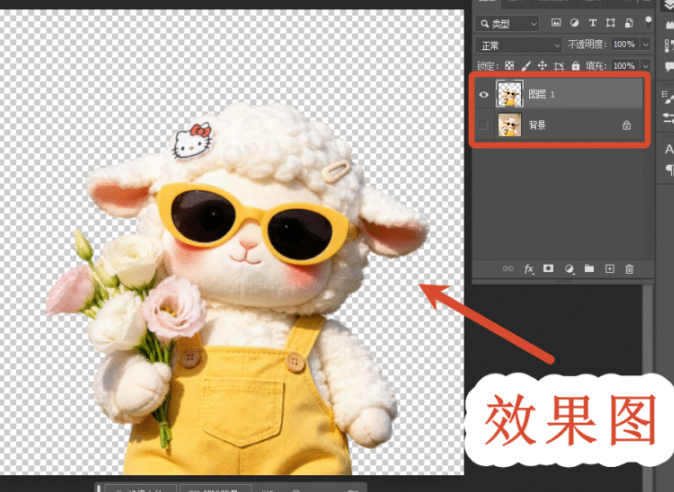Screen dimensions: 674x492
Task: Click the 背景 layer lock icon
Action: tap(627, 125)
